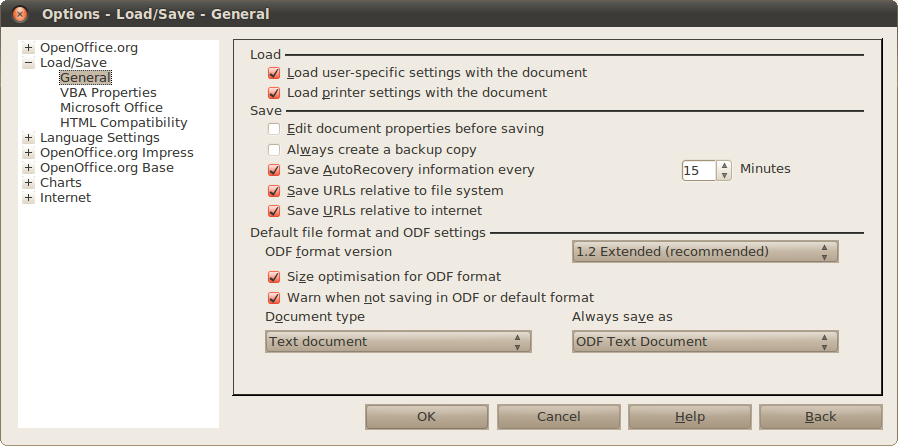Image resolution: width=898 pixels, height=446 pixels.
Task: Expand the Language Settings node
Action: tap(29, 138)
